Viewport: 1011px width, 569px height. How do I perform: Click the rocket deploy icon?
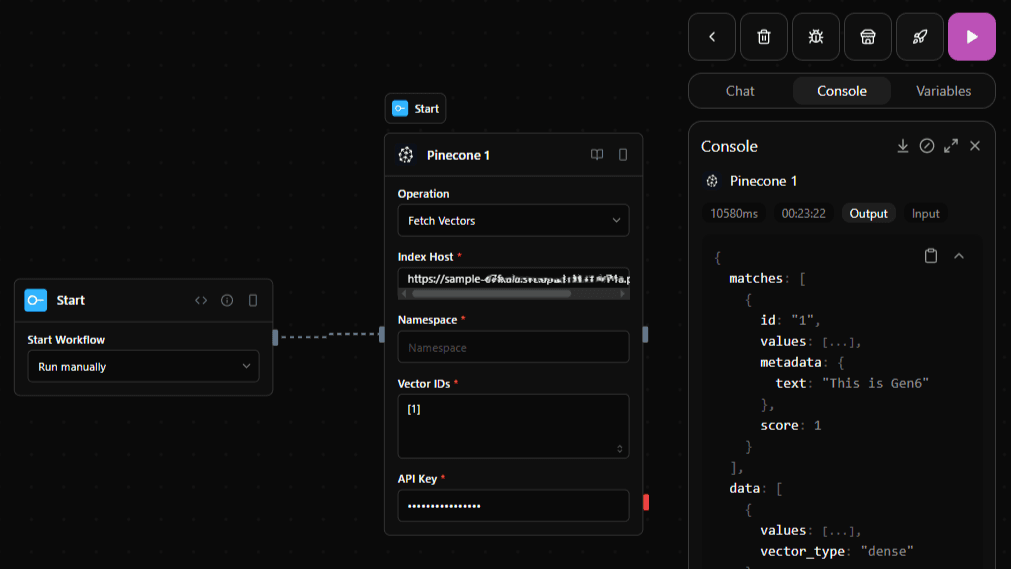coord(919,37)
